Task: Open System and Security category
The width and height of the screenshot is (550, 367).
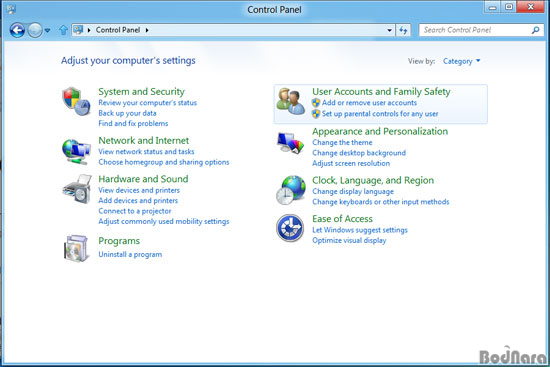Action: 141,92
